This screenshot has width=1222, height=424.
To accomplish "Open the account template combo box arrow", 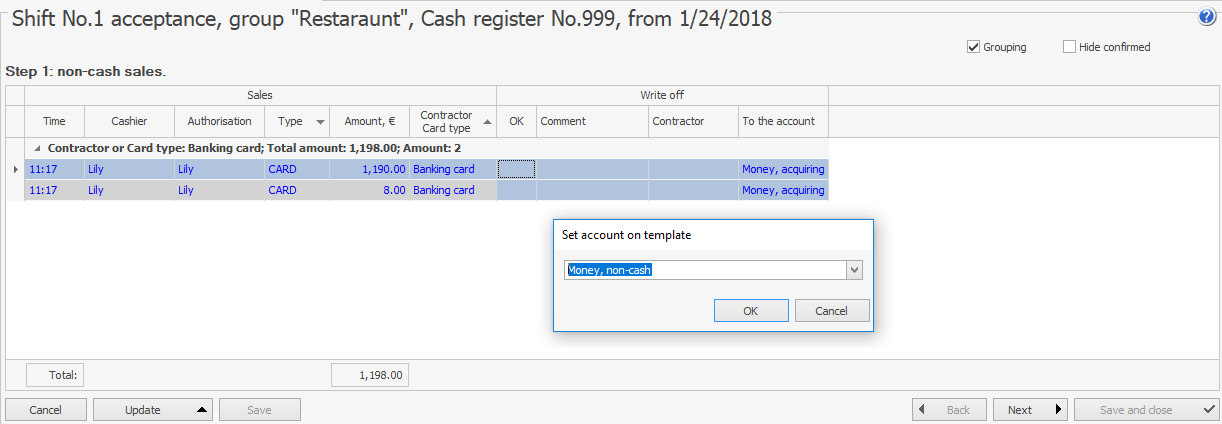I will [854, 270].
